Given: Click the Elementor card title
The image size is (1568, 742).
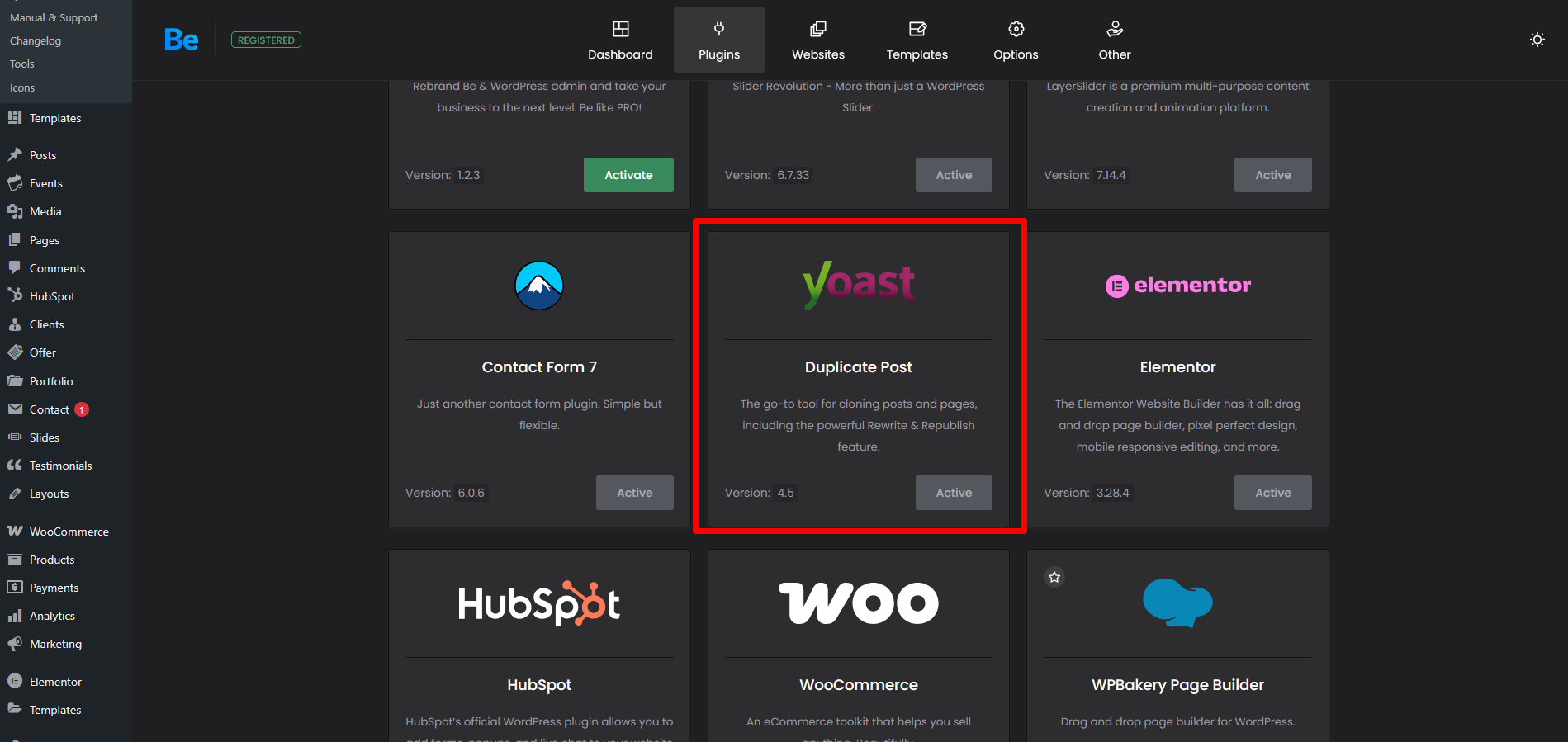Looking at the screenshot, I should pyautogui.click(x=1177, y=367).
